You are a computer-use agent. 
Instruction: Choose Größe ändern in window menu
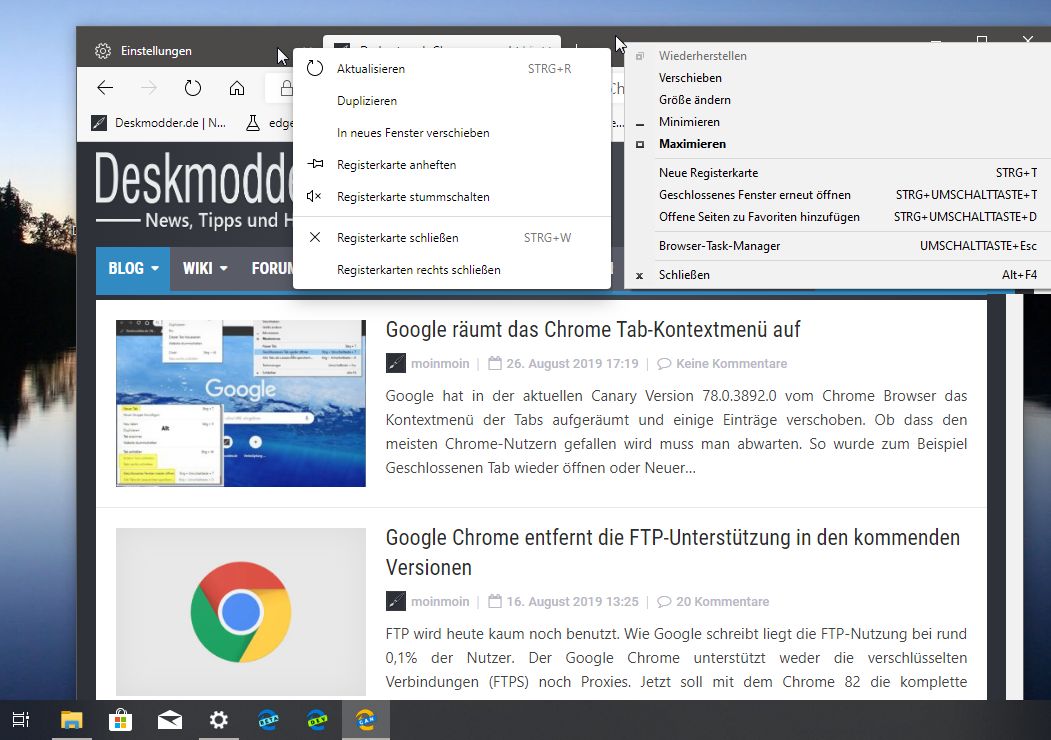(837, 100)
